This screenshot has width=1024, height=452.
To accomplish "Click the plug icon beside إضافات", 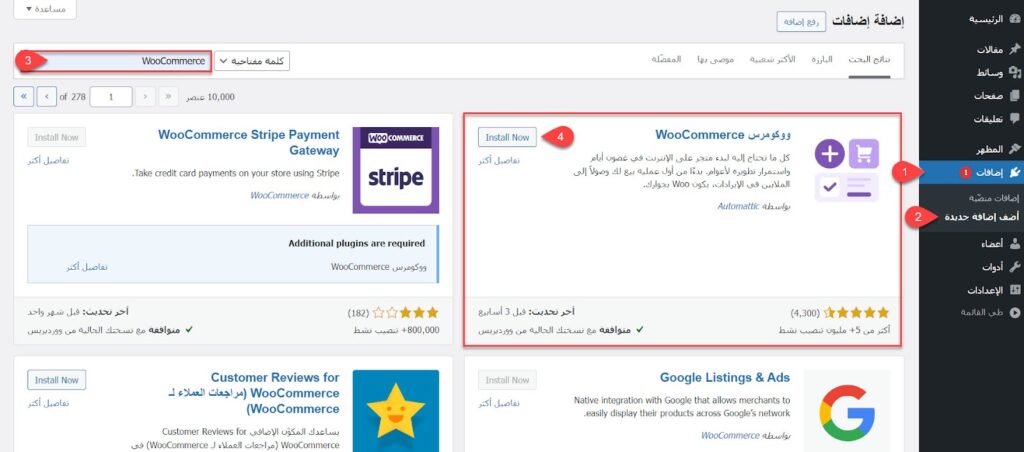I will (1014, 172).
